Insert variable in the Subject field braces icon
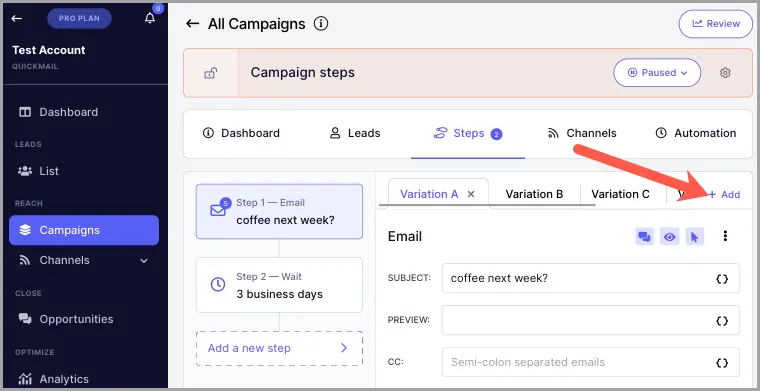The width and height of the screenshot is (760, 391). coord(722,279)
